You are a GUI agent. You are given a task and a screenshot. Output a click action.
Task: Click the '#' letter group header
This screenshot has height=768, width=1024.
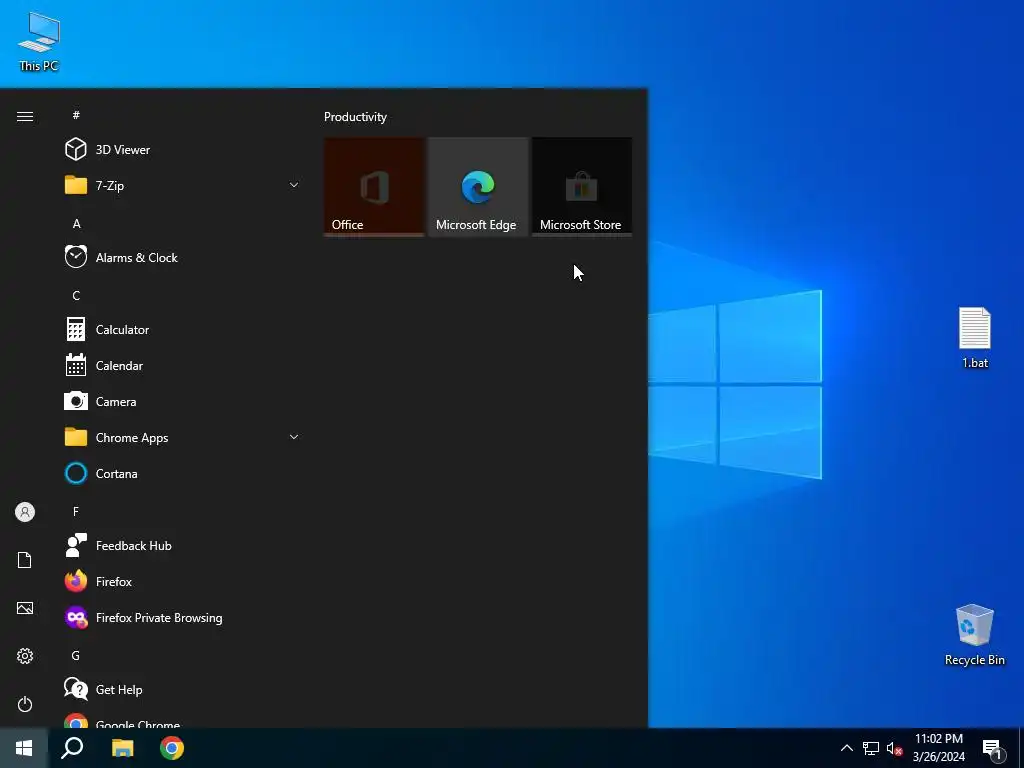tap(76, 115)
